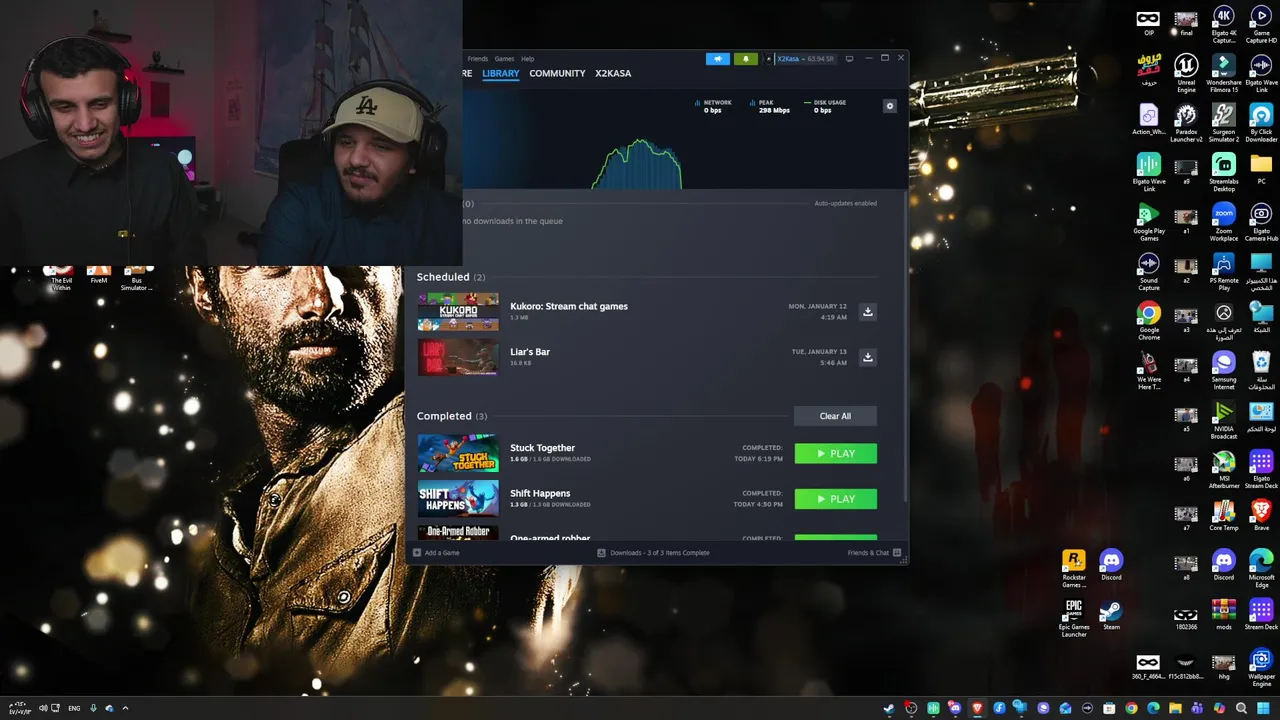
Task: Open Google Chrome desktop shortcut
Action: tap(1149, 322)
